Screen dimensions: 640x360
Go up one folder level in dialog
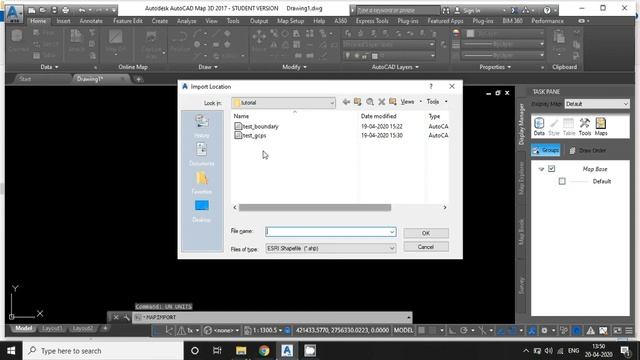click(x=358, y=102)
